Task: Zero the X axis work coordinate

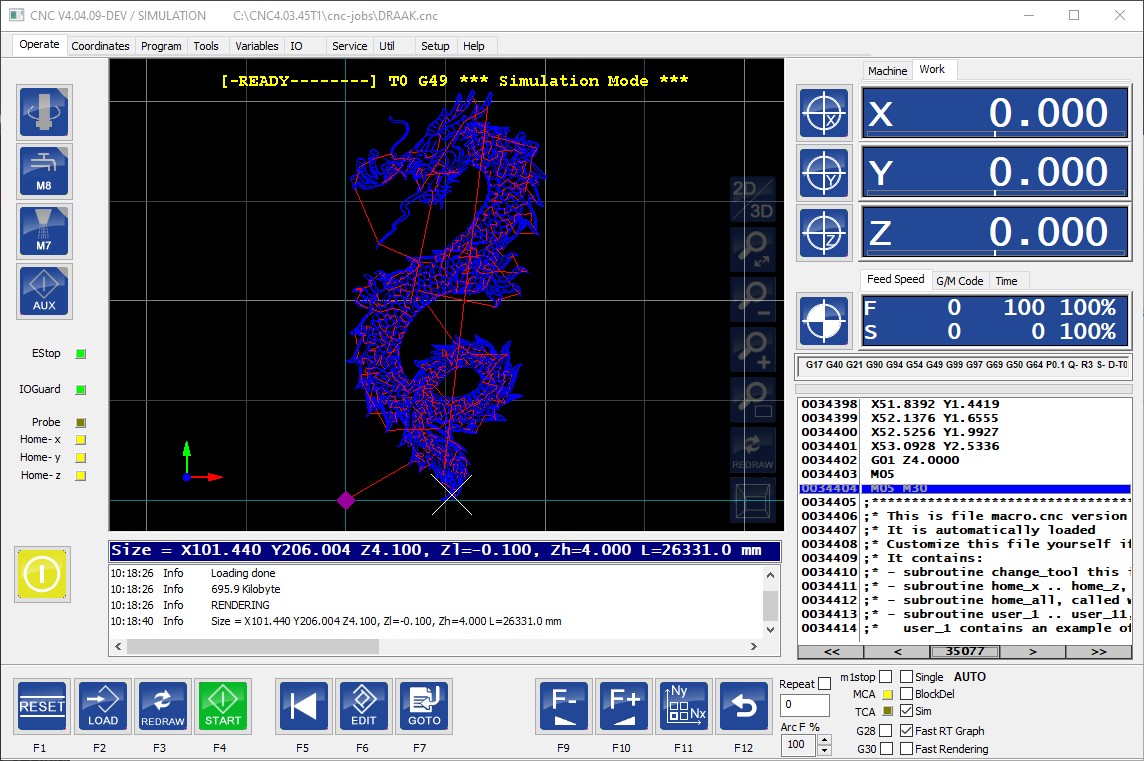Action: coord(824,113)
